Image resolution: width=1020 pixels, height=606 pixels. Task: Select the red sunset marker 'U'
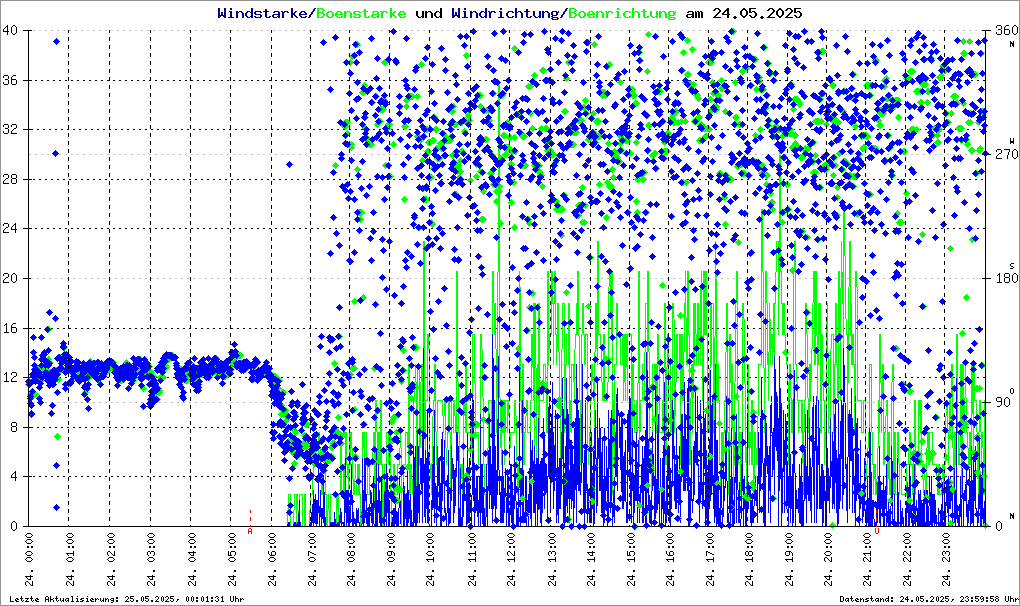[x=877, y=531]
